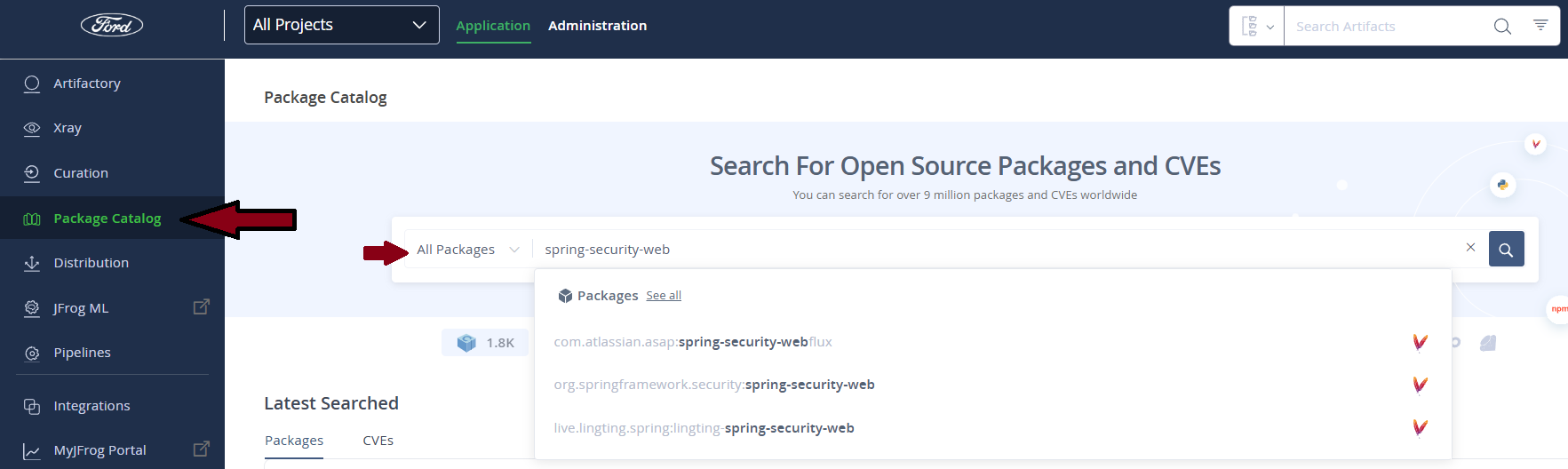Click the Ford logo
Image resolution: width=1568 pixels, height=469 pixels.
pyautogui.click(x=112, y=25)
